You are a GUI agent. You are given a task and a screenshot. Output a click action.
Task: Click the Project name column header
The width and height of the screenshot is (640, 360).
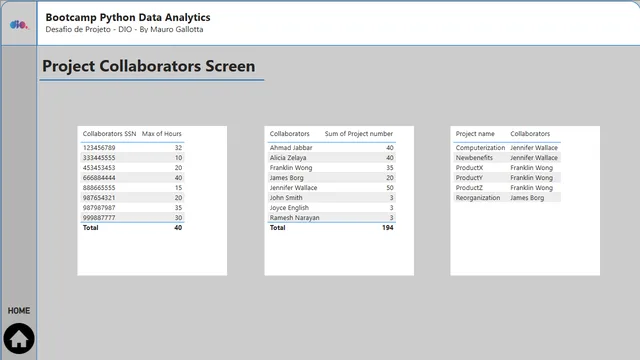point(475,134)
